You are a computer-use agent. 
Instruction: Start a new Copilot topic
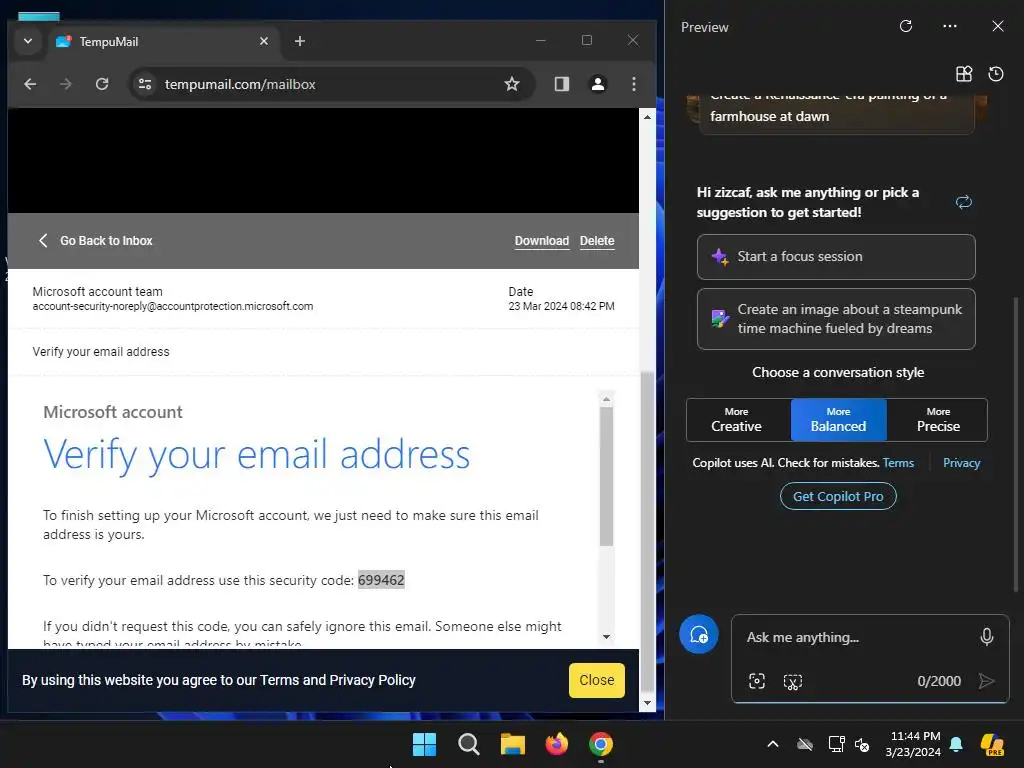pyautogui.click(x=699, y=634)
